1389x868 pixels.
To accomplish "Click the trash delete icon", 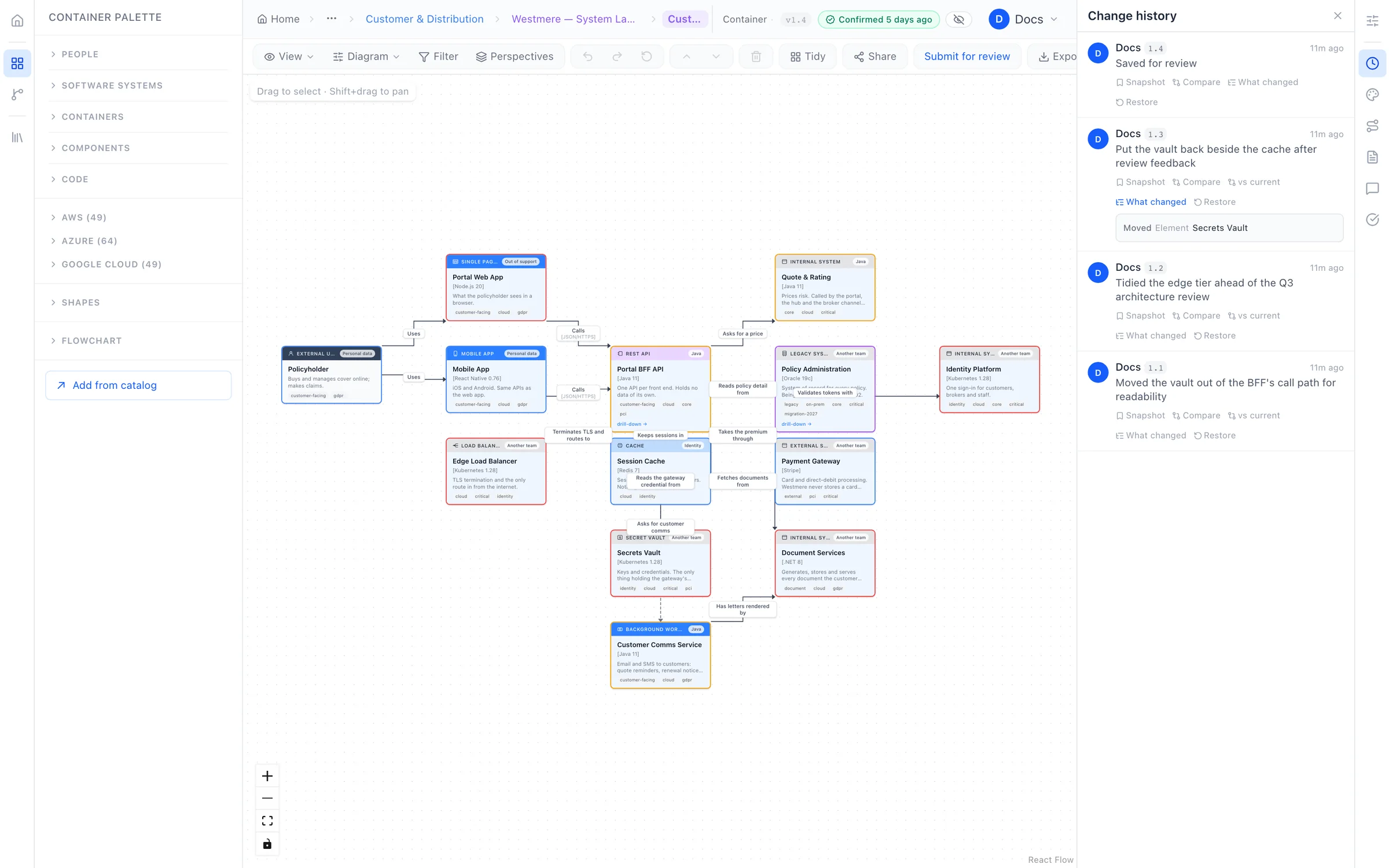I will [756, 56].
